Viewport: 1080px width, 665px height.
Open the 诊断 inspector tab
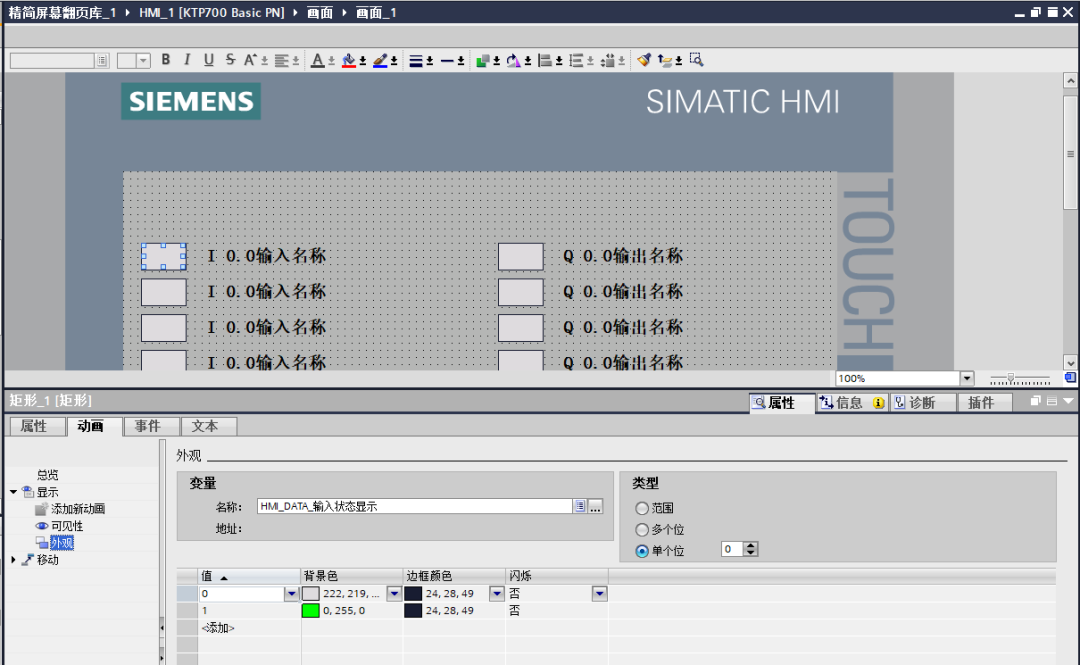923,402
